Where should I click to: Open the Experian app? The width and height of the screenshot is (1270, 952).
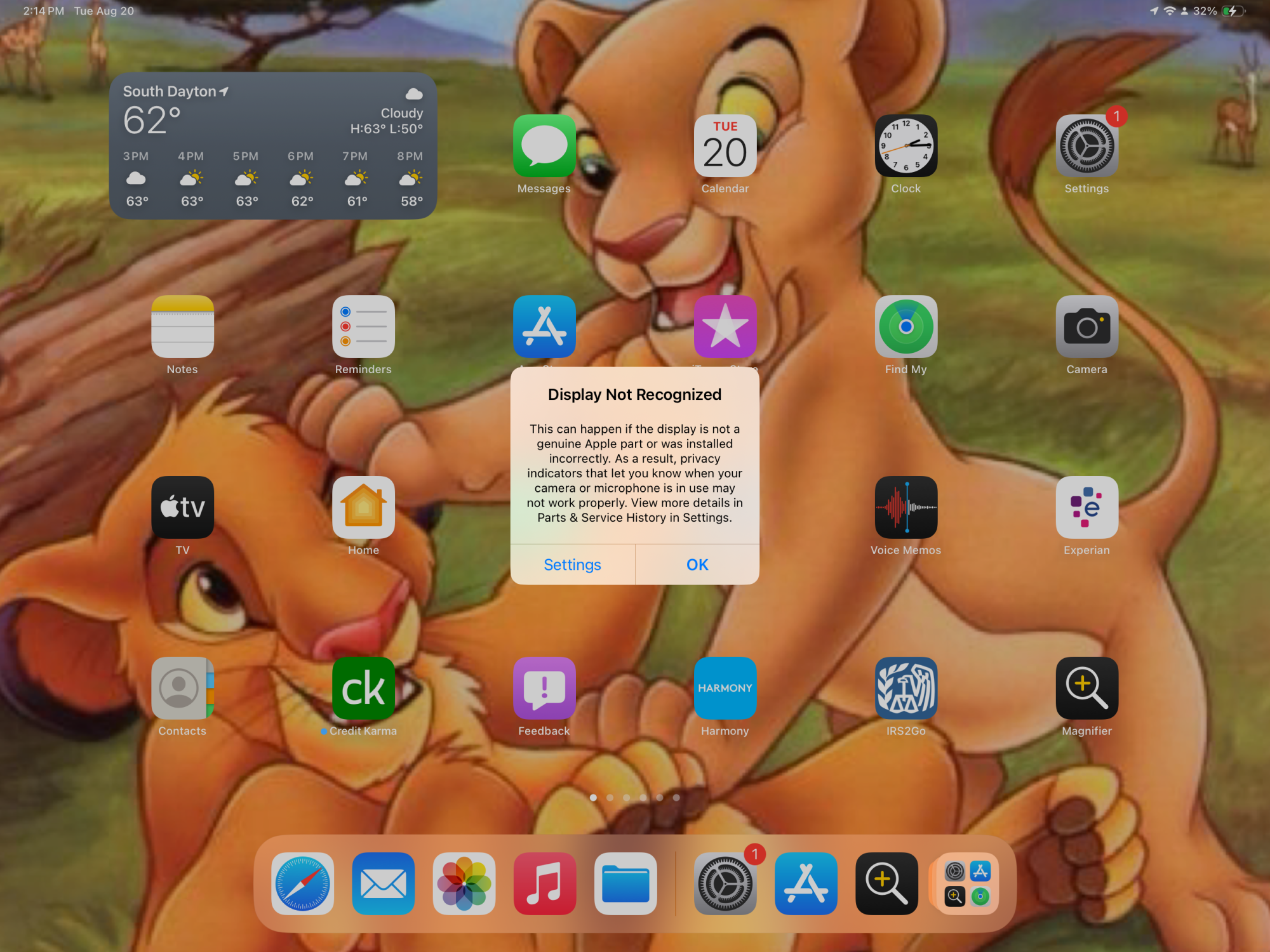coord(1086,507)
